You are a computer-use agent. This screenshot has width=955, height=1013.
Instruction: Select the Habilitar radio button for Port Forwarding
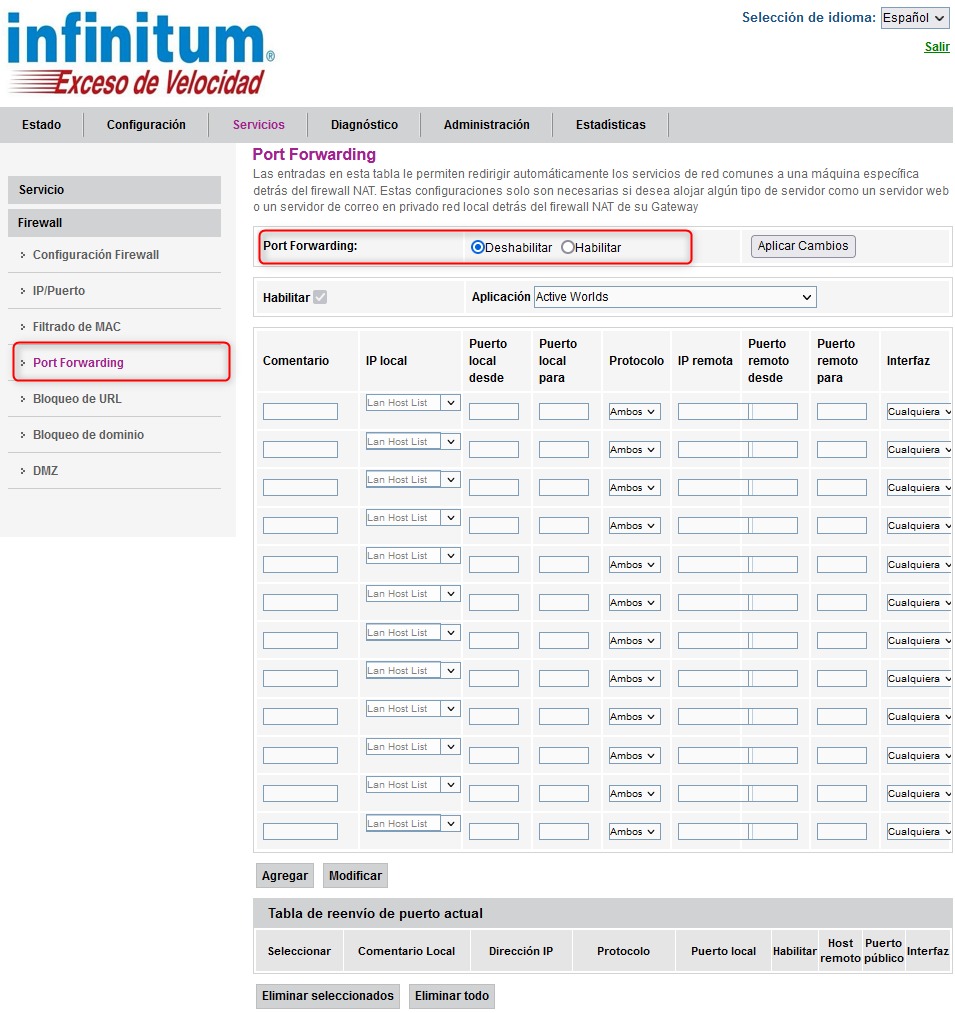pyautogui.click(x=569, y=247)
